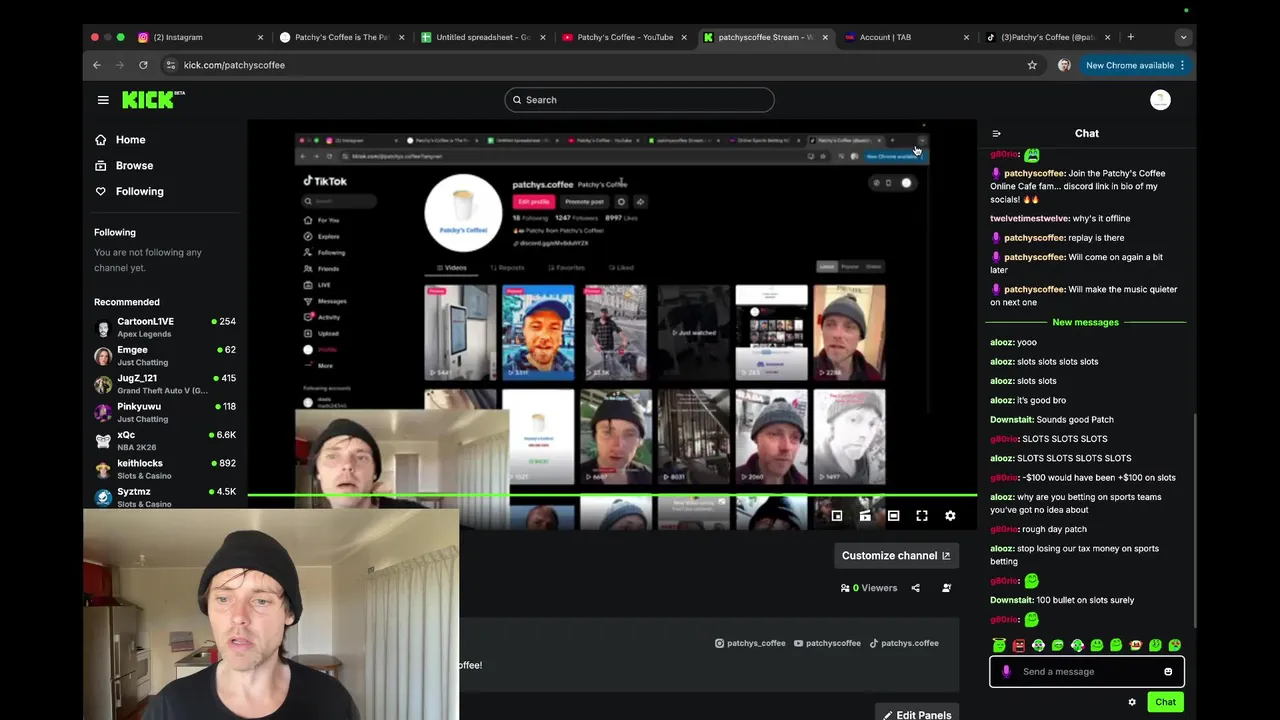Click the New messages divider in chat

[1085, 322]
